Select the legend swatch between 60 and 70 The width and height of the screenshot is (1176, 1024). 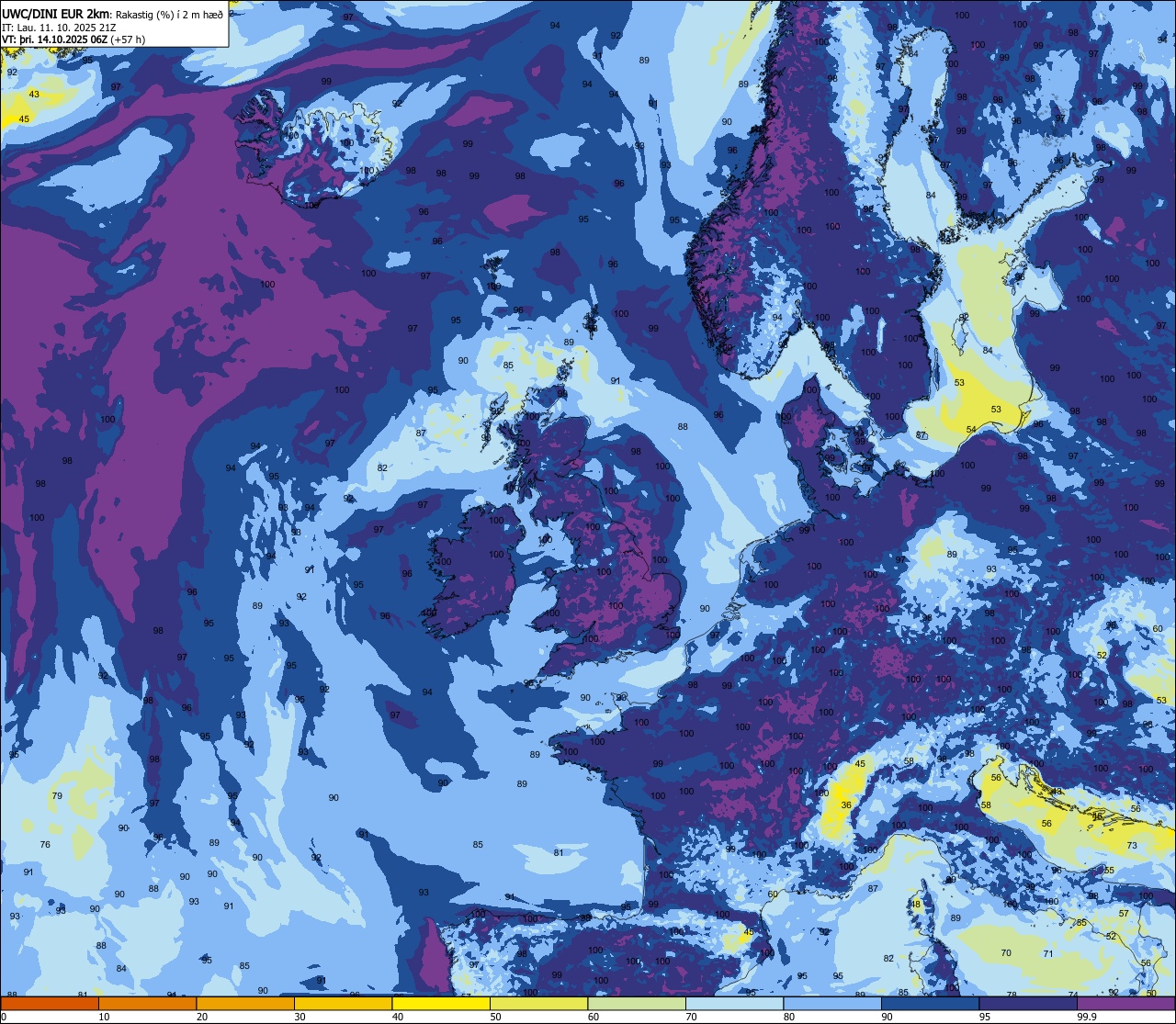pyautogui.click(x=637, y=1003)
